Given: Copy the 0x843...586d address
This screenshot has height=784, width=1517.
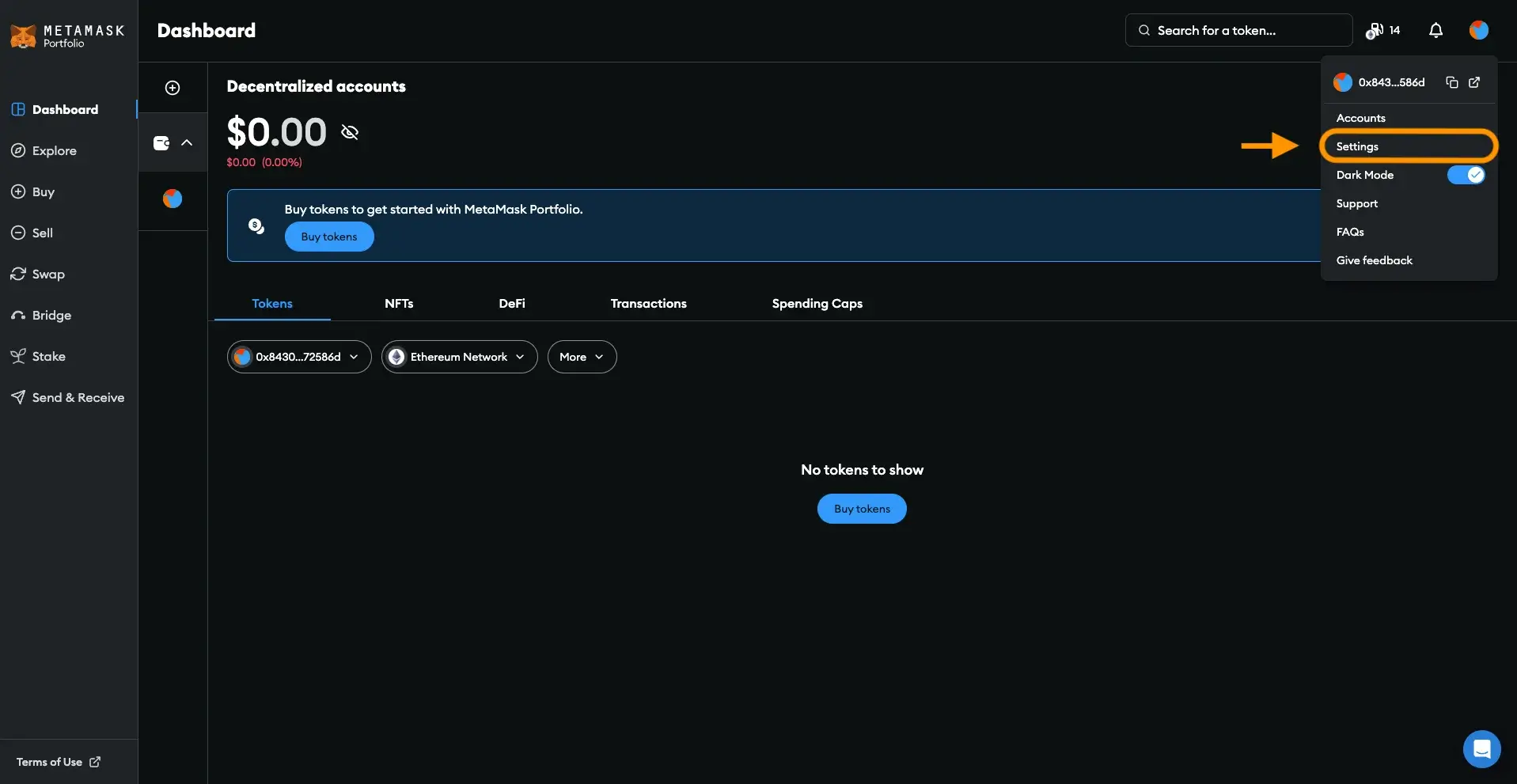Looking at the screenshot, I should 1452,82.
